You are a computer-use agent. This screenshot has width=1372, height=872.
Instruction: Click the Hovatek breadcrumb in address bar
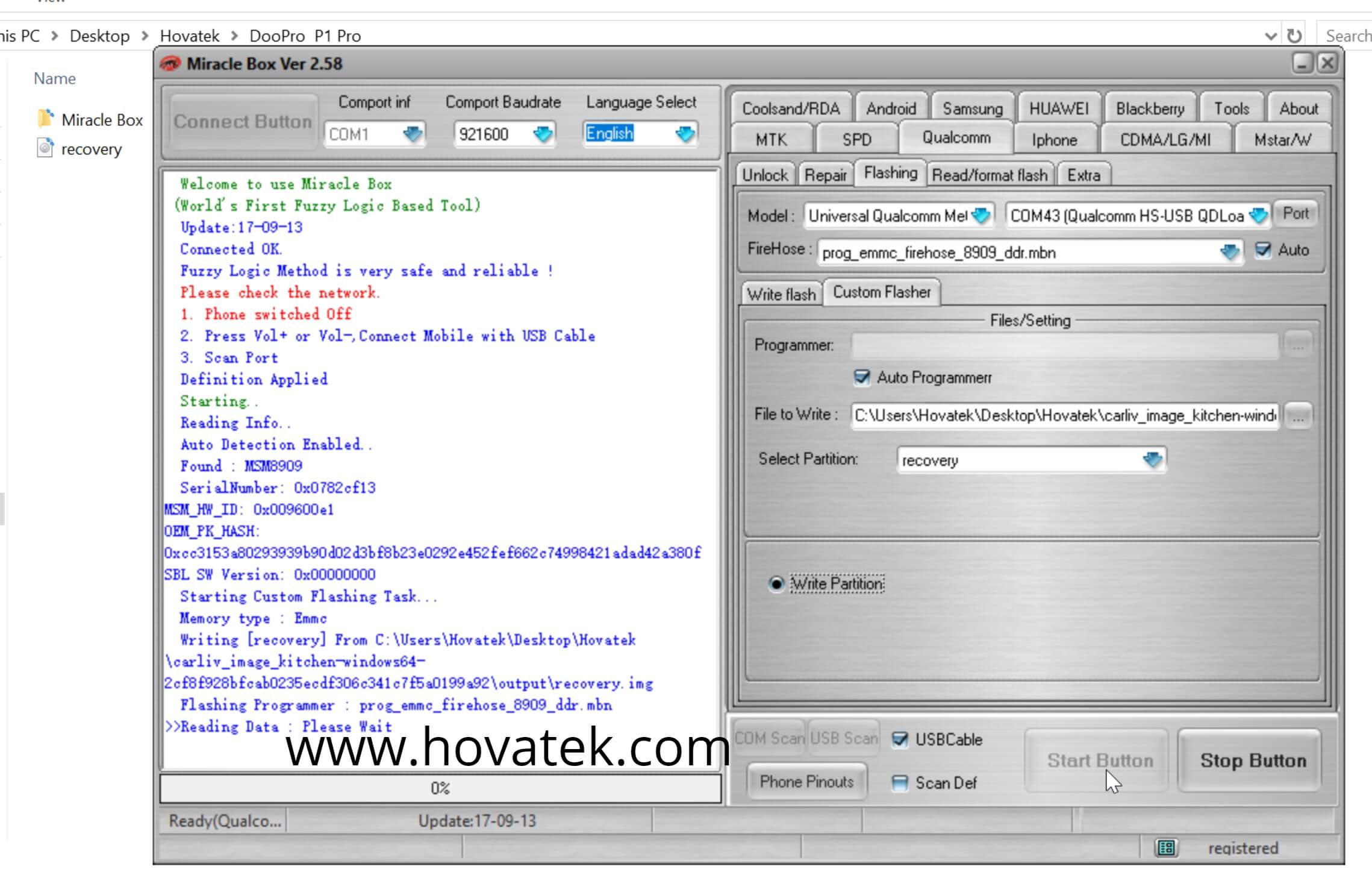(189, 36)
